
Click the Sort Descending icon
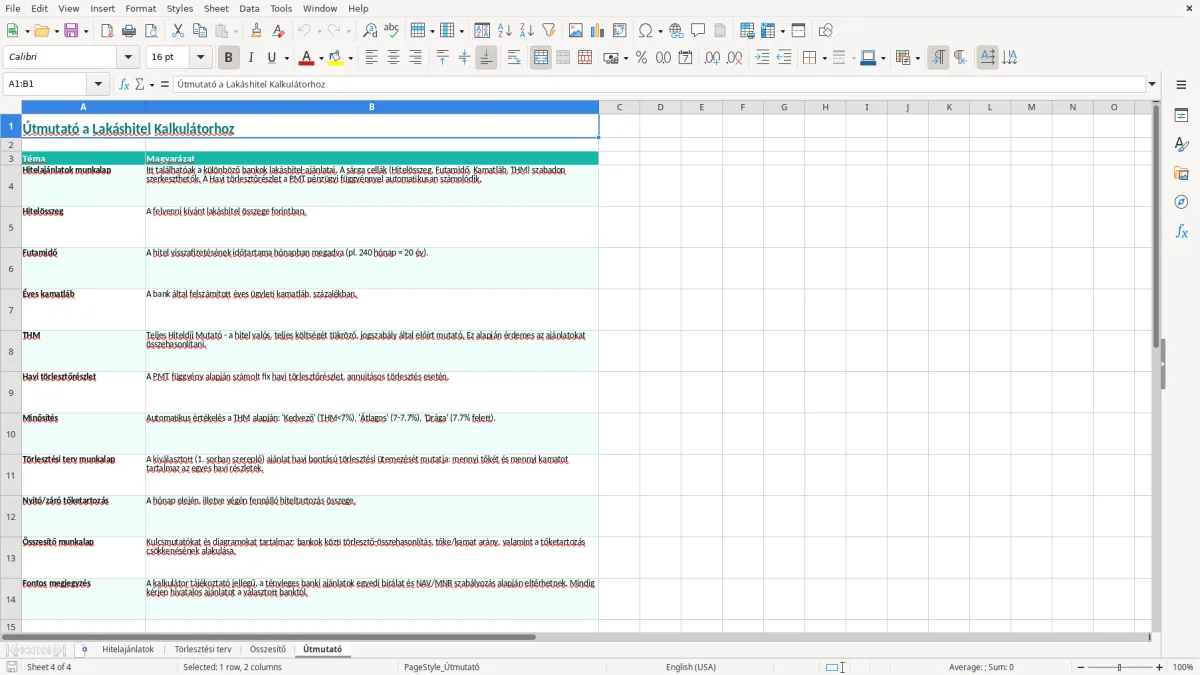click(527, 31)
